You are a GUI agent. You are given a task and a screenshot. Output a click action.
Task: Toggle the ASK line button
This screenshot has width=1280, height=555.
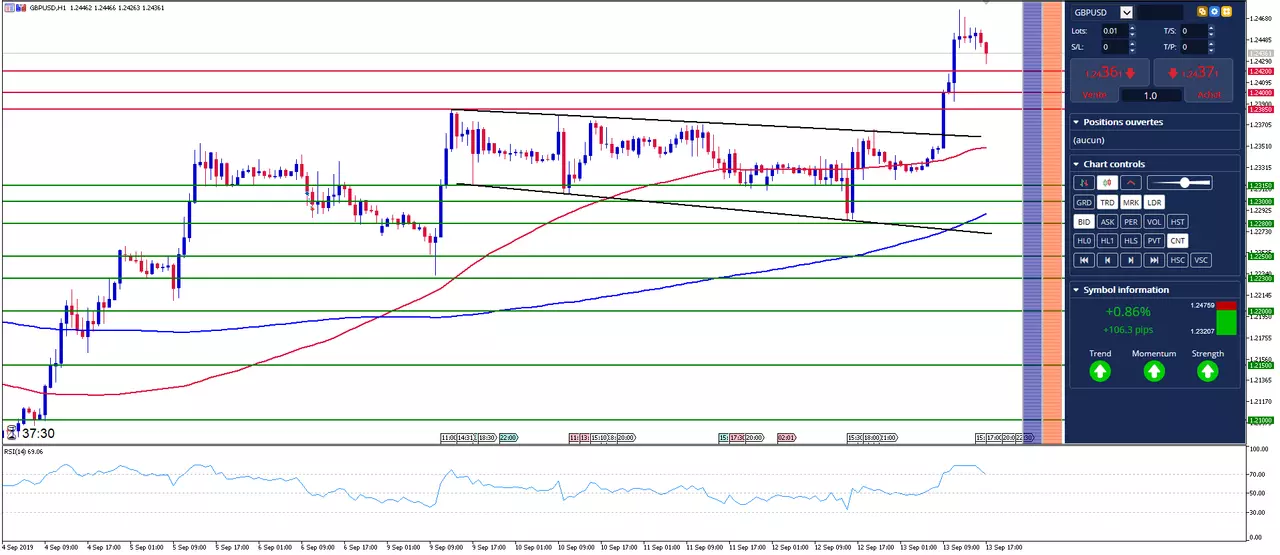pos(1108,222)
